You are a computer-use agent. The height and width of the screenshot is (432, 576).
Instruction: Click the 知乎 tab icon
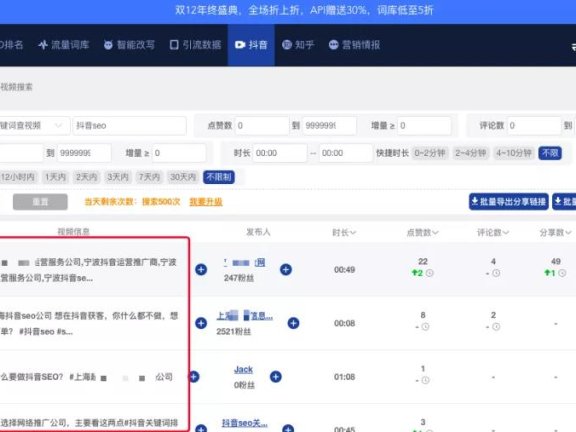287,45
